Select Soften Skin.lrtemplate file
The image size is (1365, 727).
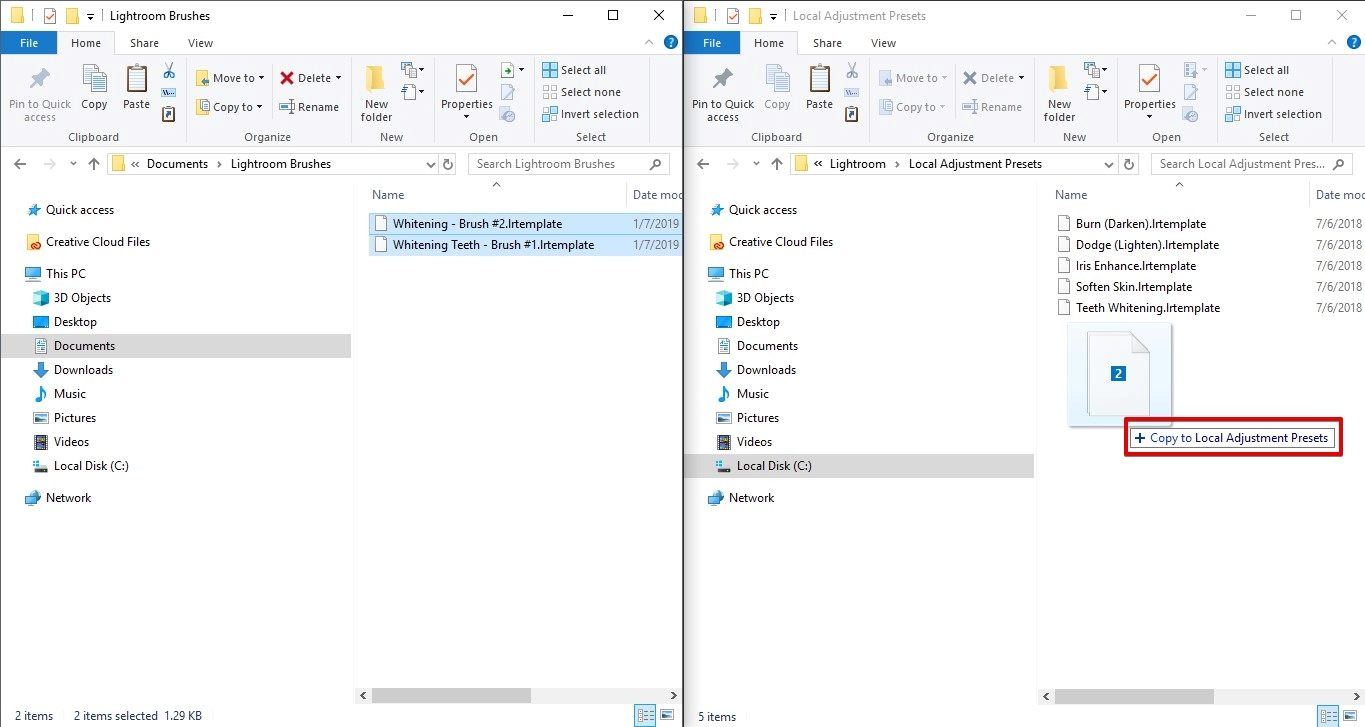click(1134, 287)
